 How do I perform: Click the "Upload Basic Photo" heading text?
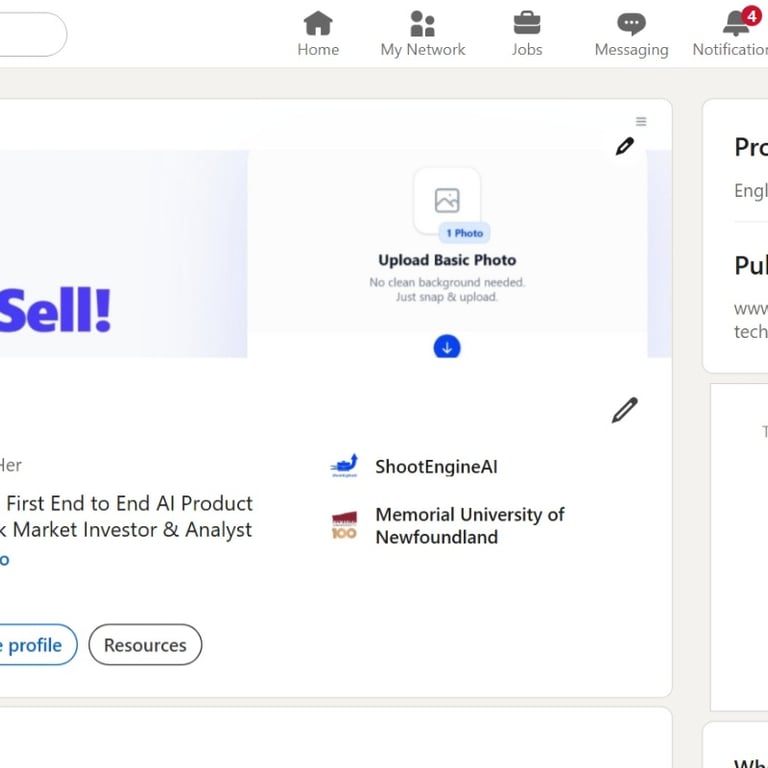point(447,260)
